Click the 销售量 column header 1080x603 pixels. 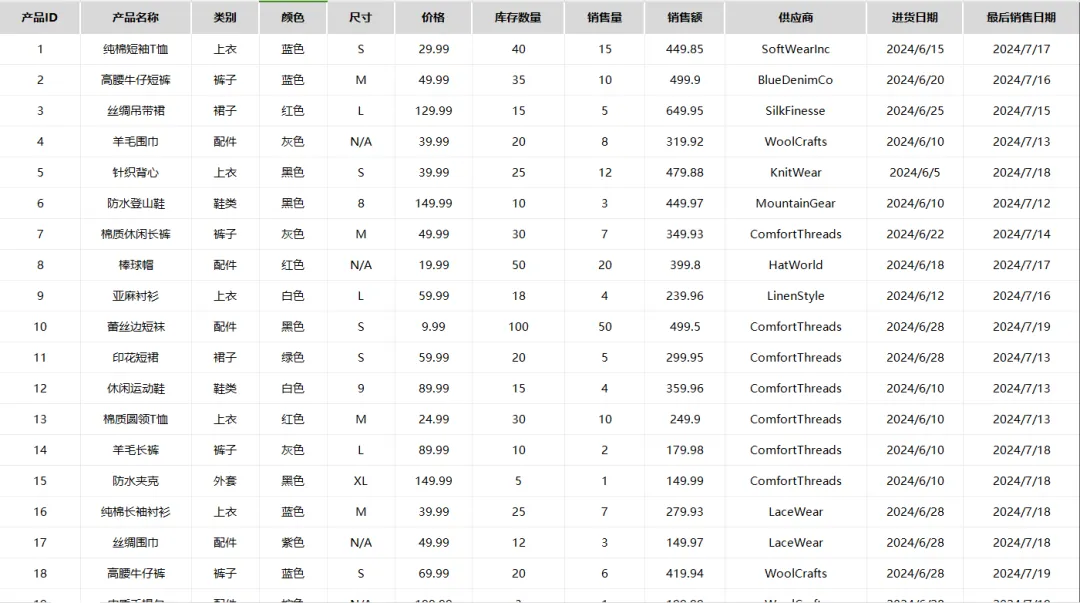tap(604, 17)
